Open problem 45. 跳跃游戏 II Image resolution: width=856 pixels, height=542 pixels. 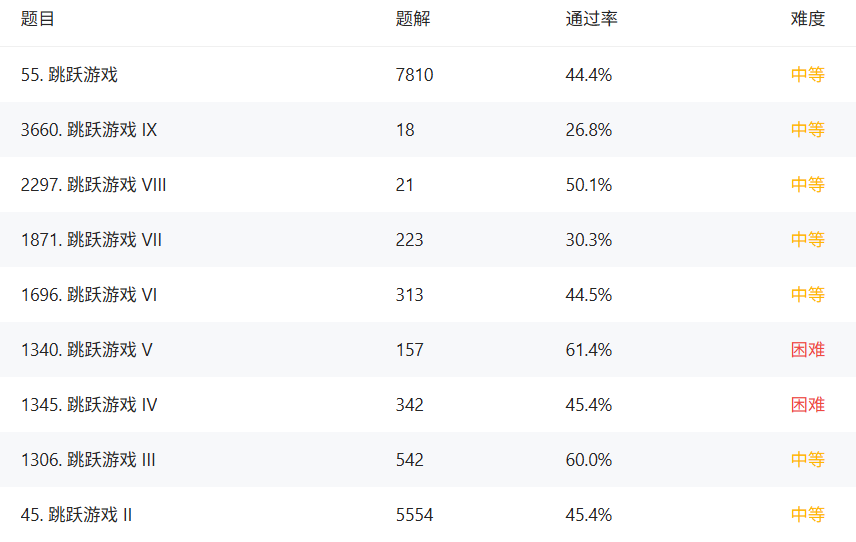(77, 515)
